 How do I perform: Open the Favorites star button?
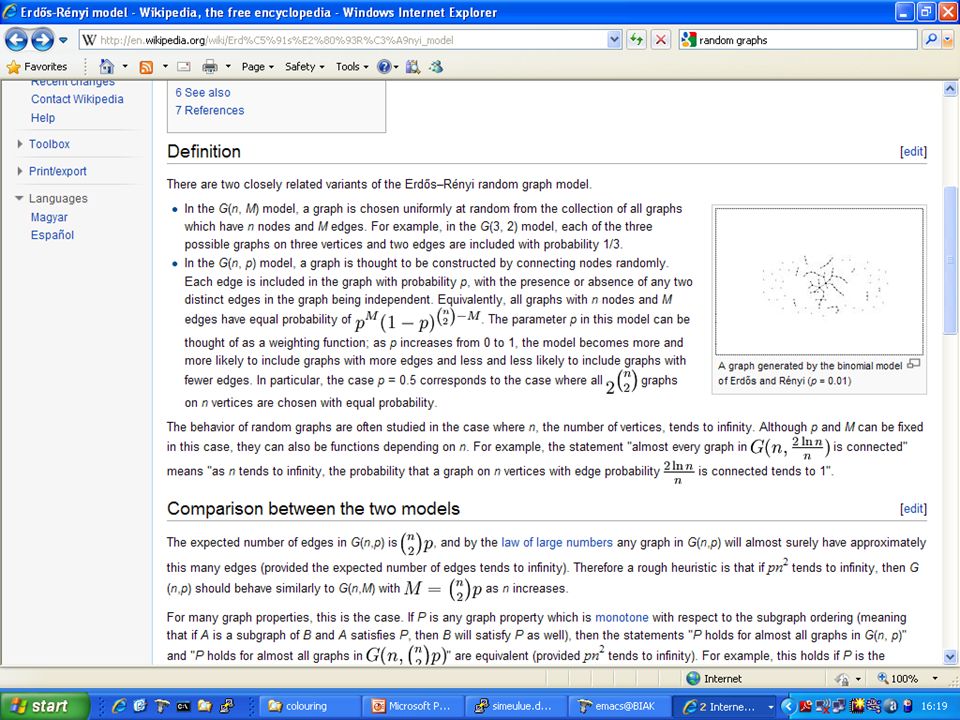point(36,67)
